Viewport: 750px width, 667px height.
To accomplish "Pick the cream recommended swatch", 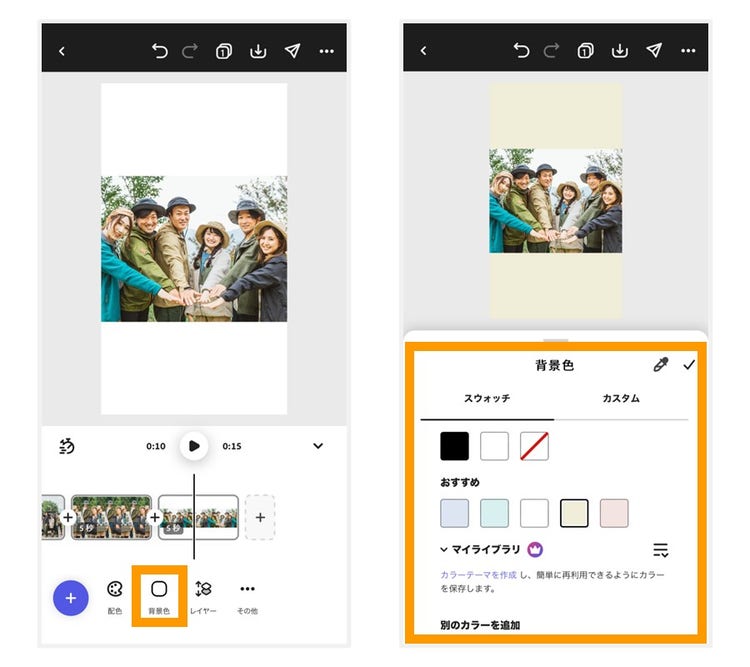I will (x=574, y=513).
